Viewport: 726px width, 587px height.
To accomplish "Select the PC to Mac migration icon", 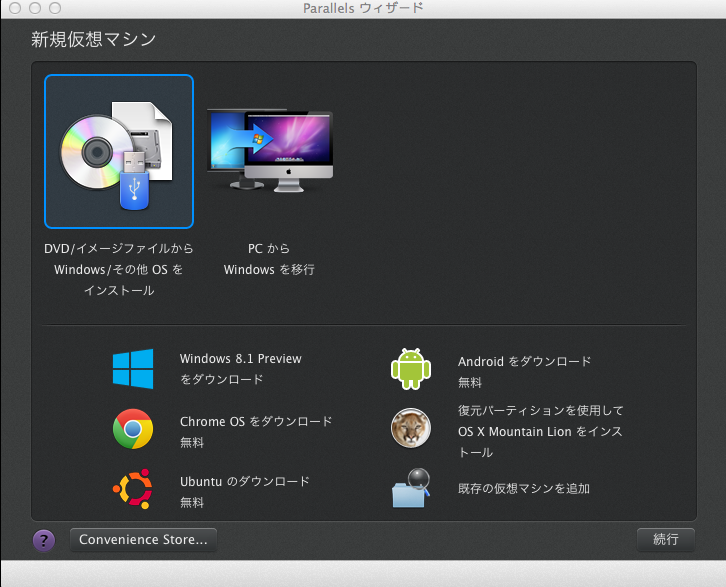I will pos(270,151).
